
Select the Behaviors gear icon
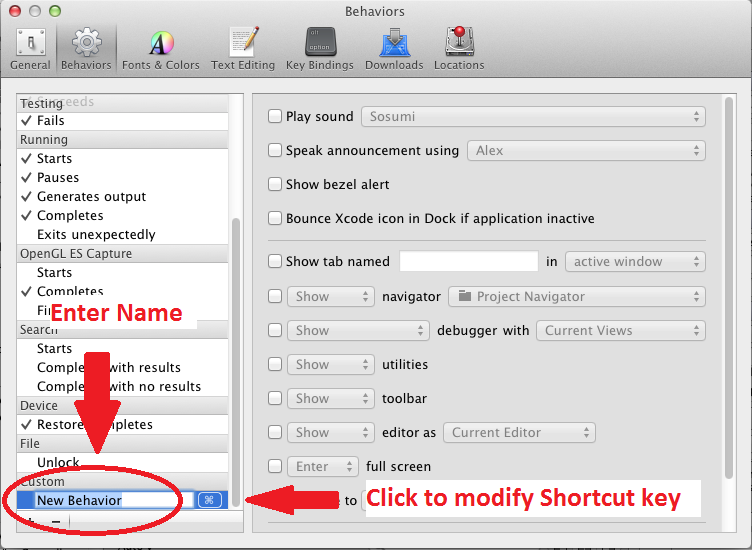tap(86, 42)
